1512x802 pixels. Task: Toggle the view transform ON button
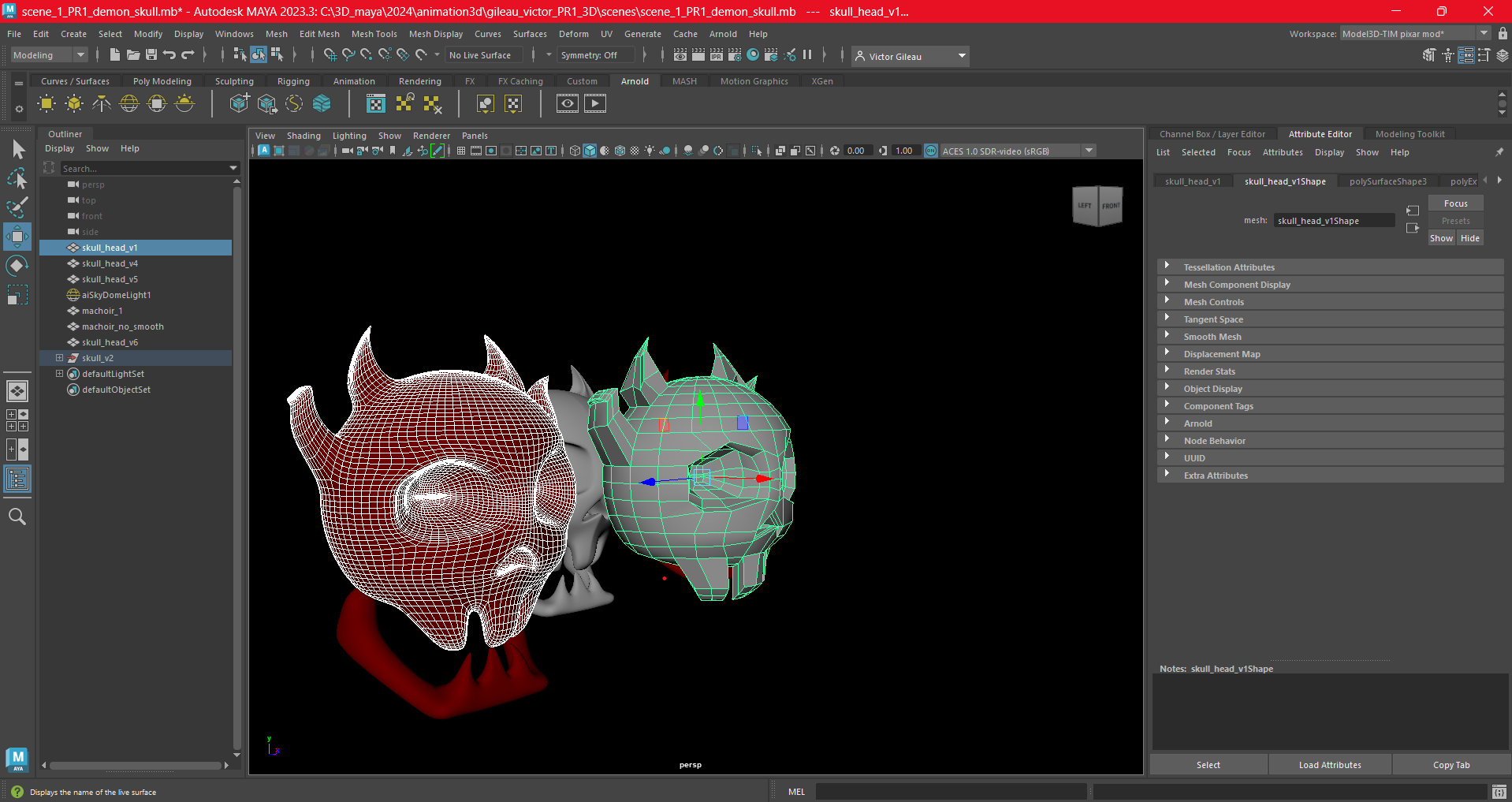point(931,151)
